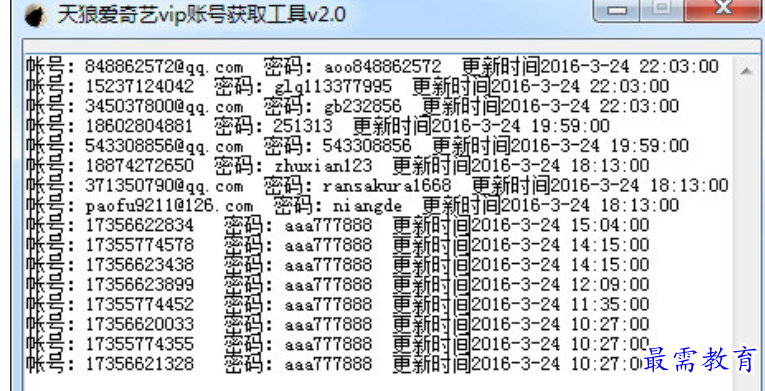This screenshot has width=765, height=391.
Task: Select password 251313
Action: pyautogui.click(x=303, y=126)
